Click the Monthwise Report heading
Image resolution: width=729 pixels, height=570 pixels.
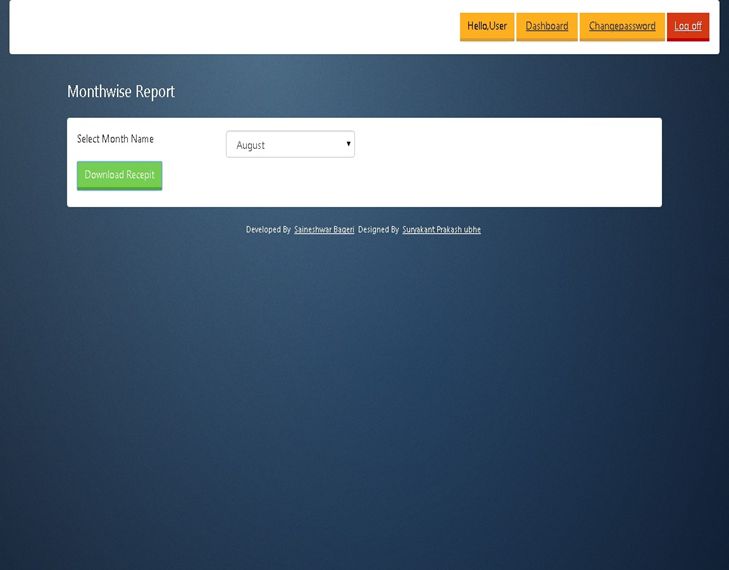click(121, 91)
